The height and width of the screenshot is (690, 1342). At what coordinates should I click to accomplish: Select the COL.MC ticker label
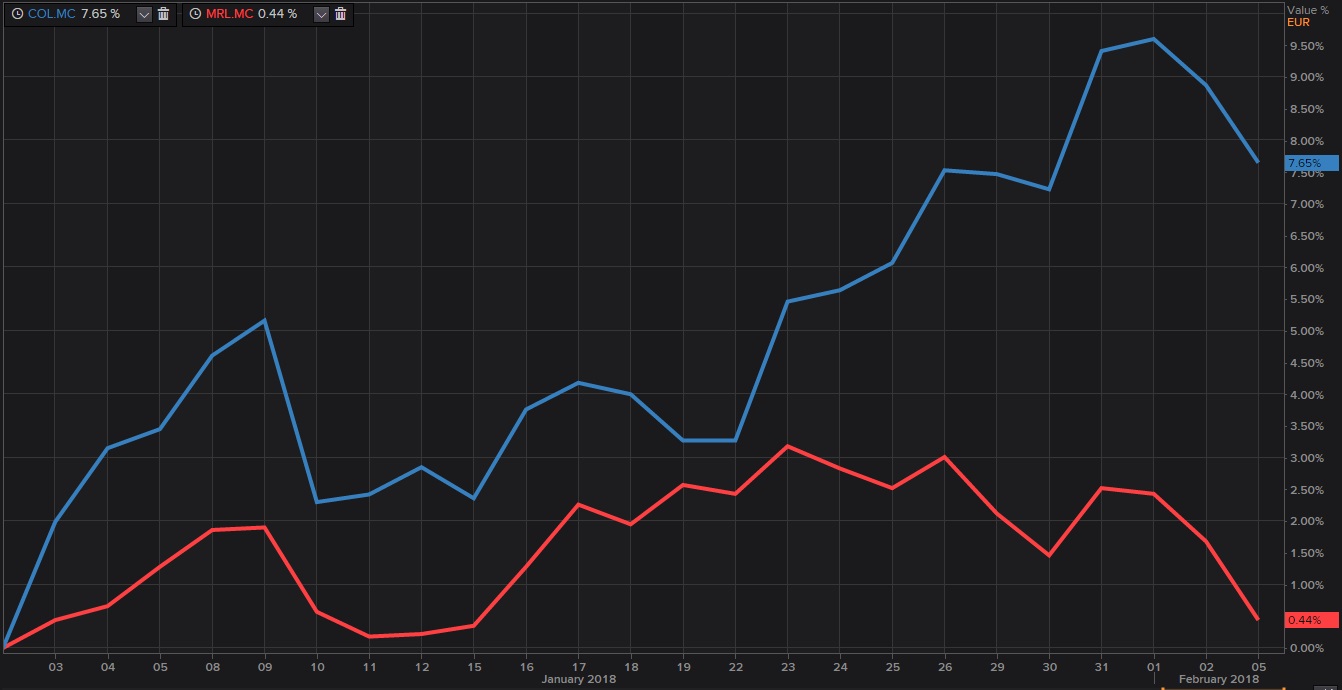(x=51, y=14)
